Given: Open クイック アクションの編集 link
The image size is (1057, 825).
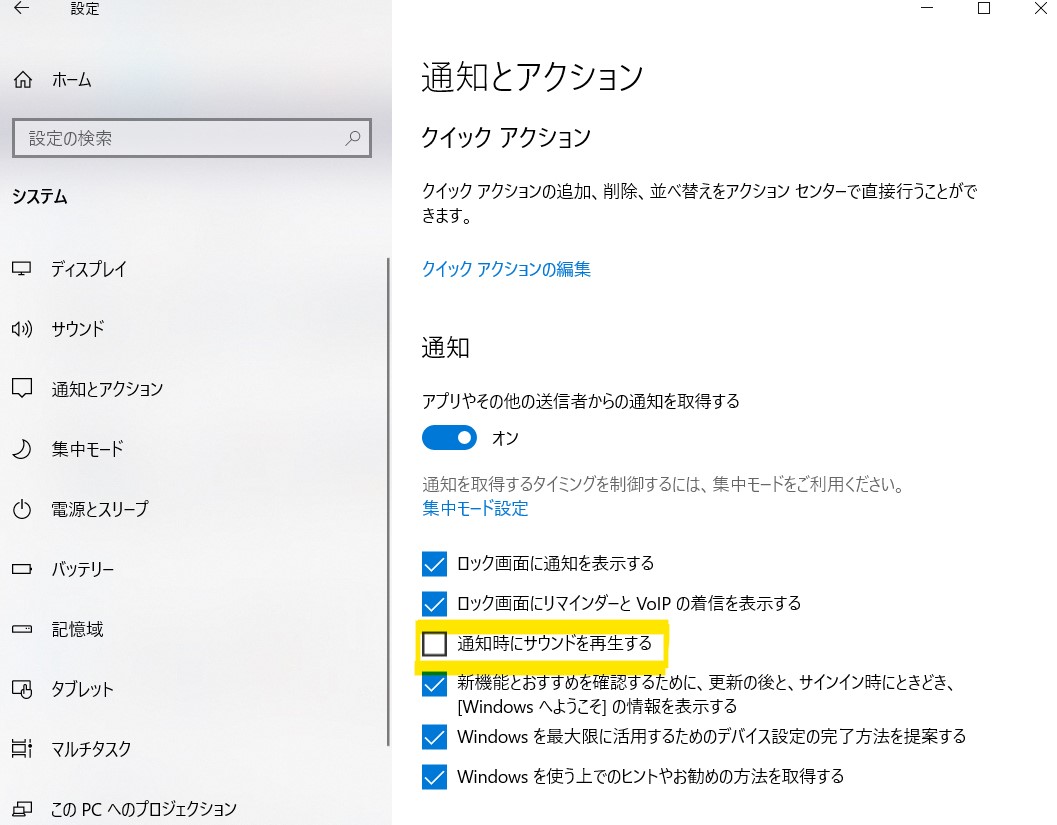Looking at the screenshot, I should coord(505,268).
